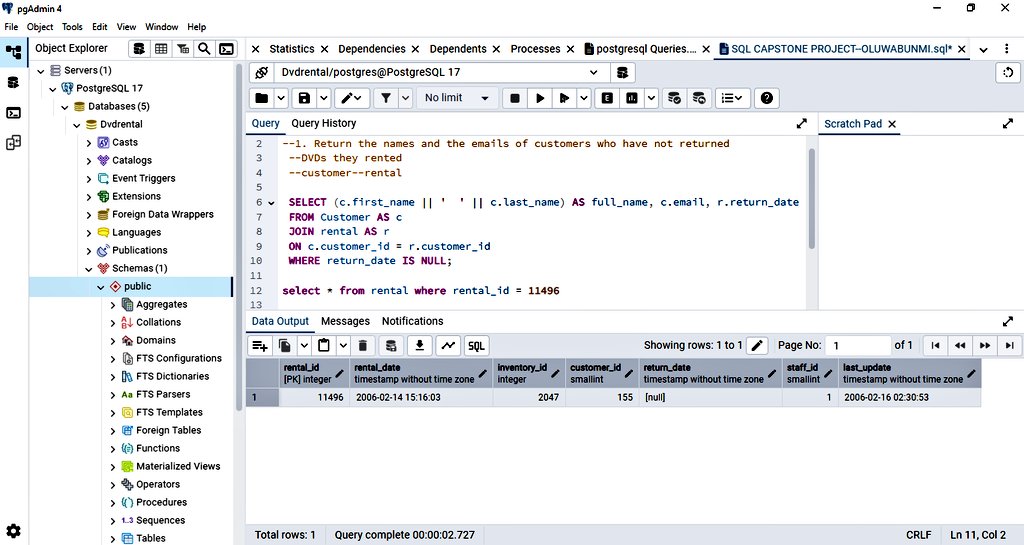This screenshot has height=545, width=1024.
Task: Click the Stop query square button
Action: (515, 98)
